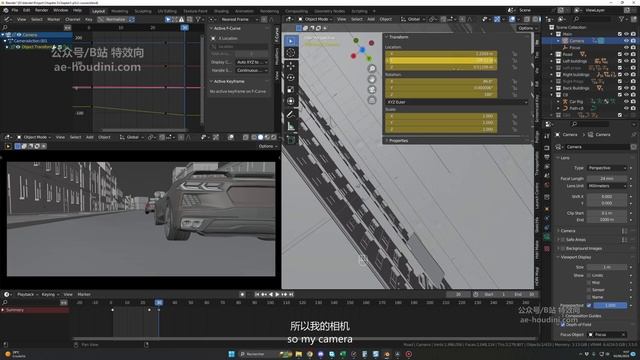This screenshot has height=360, width=640.
Task: Select the Scale tool in viewport toolbar
Action: [x=291, y=89]
